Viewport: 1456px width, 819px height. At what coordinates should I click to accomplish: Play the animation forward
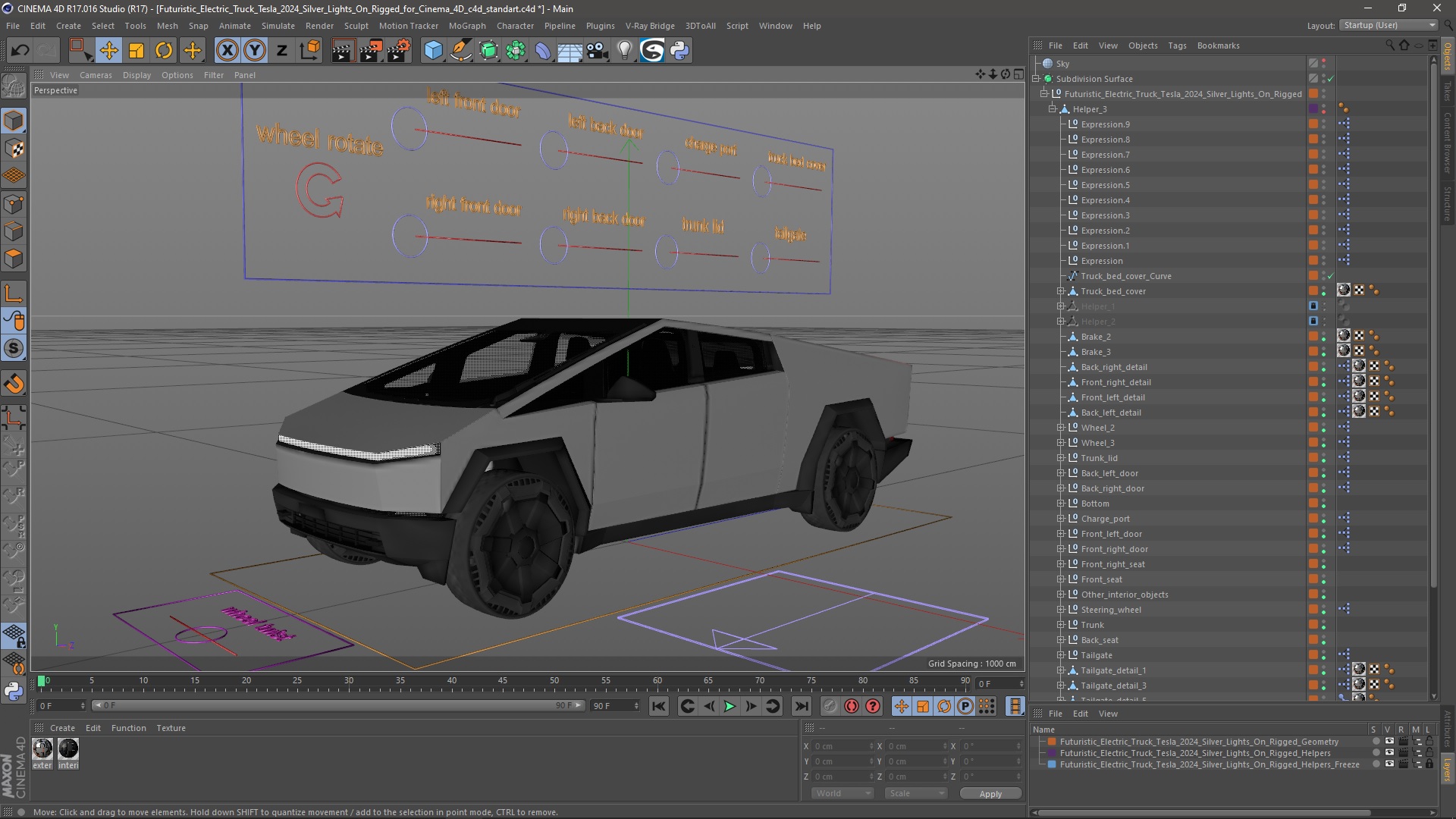730,706
